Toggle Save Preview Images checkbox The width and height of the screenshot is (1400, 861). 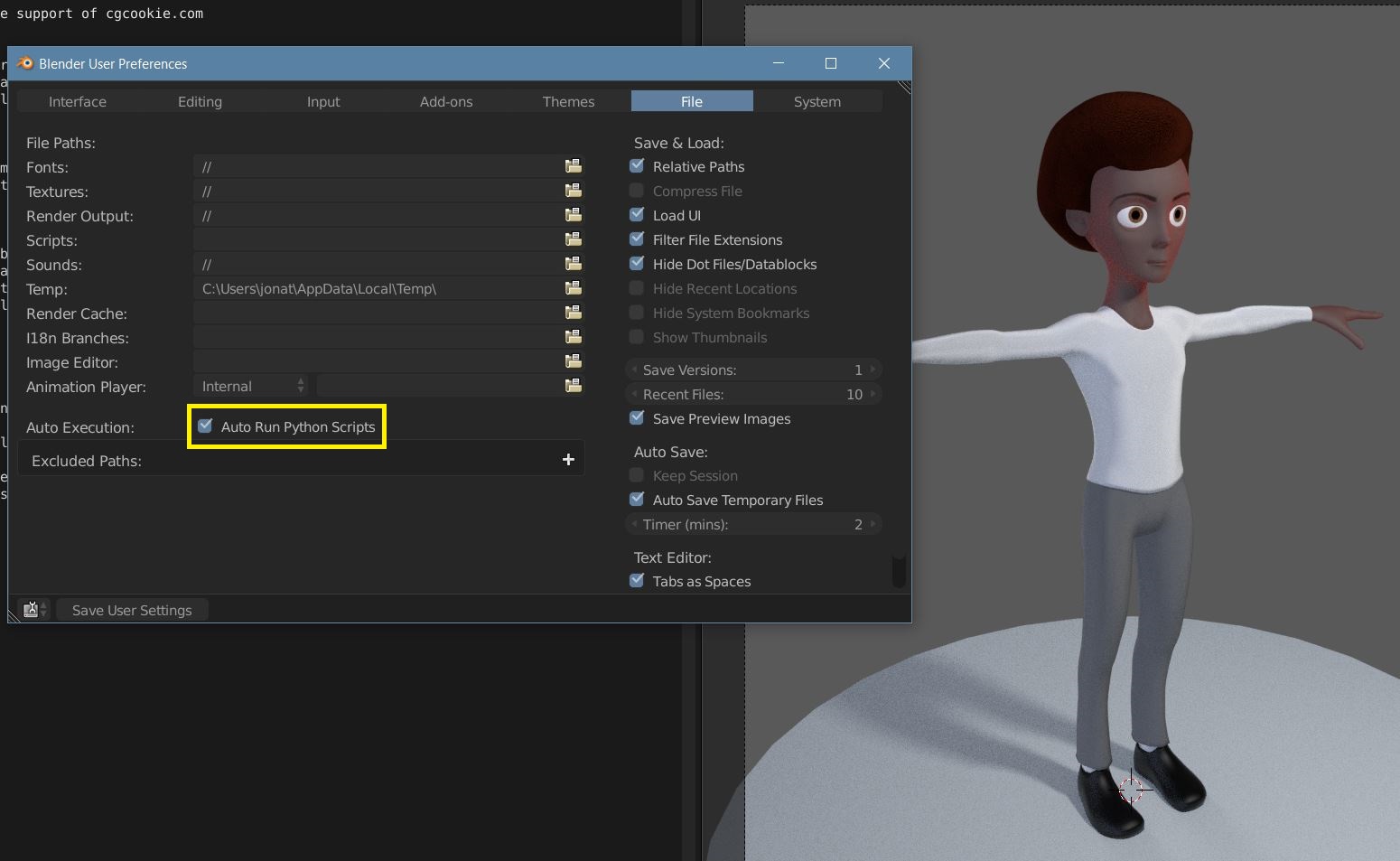tap(637, 417)
